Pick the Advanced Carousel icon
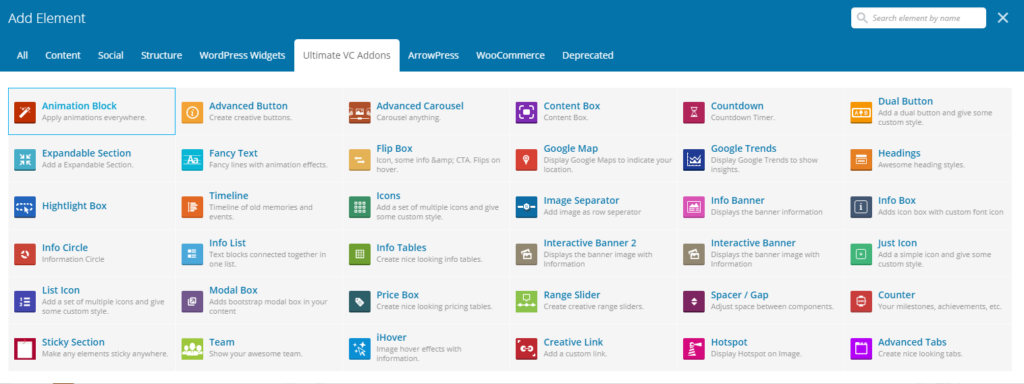 point(359,112)
